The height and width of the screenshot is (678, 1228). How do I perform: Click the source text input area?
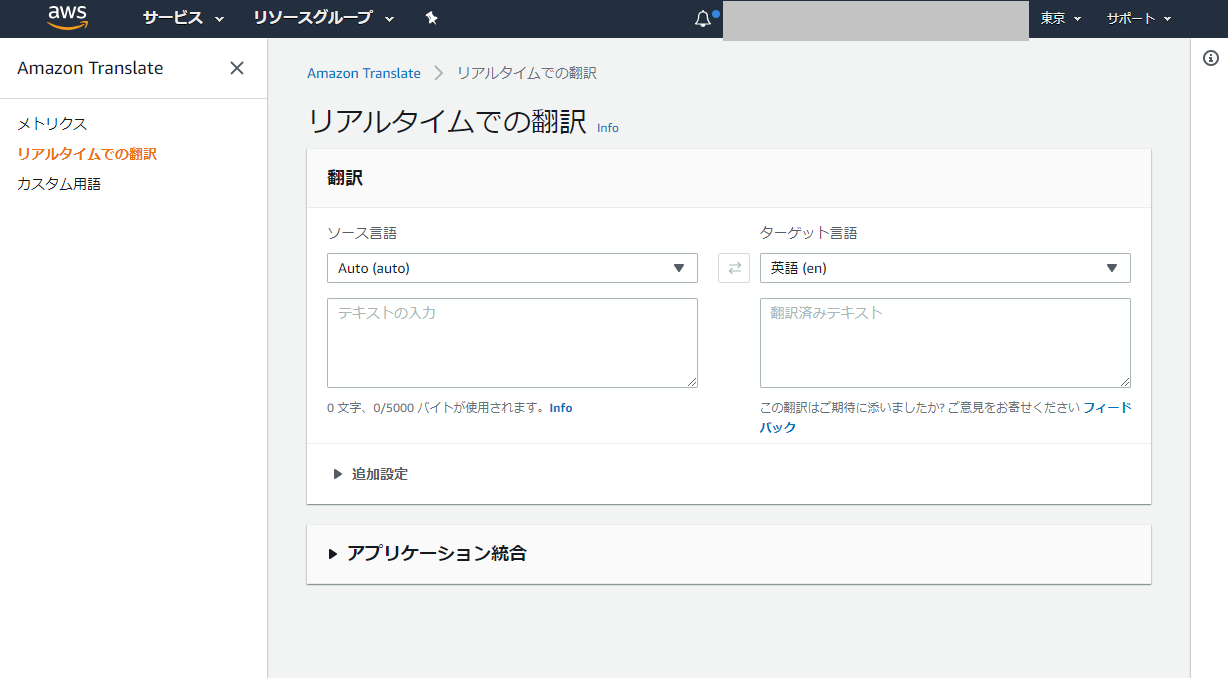pyautogui.click(x=512, y=342)
